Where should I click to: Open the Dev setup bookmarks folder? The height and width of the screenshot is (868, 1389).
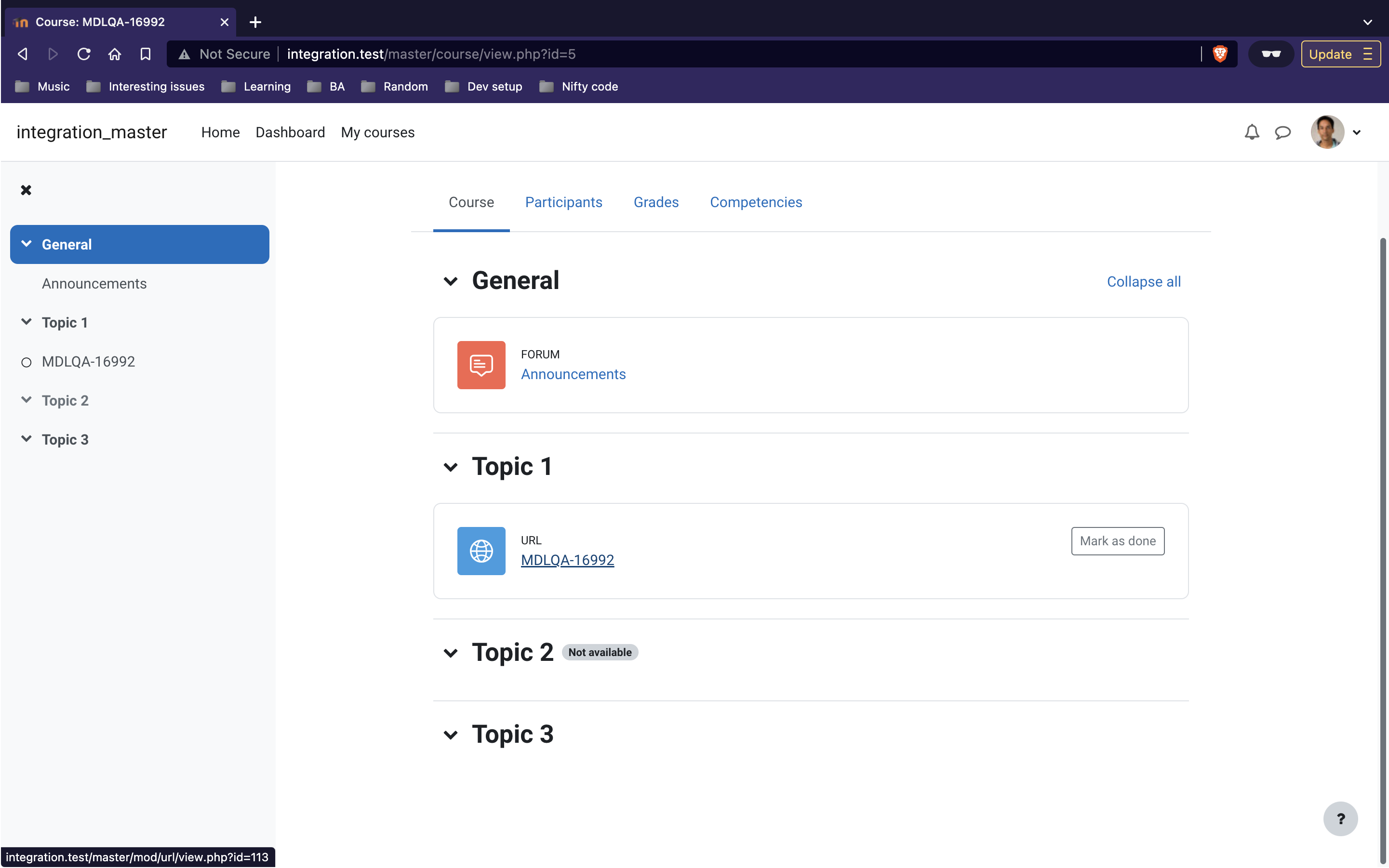coord(484,86)
